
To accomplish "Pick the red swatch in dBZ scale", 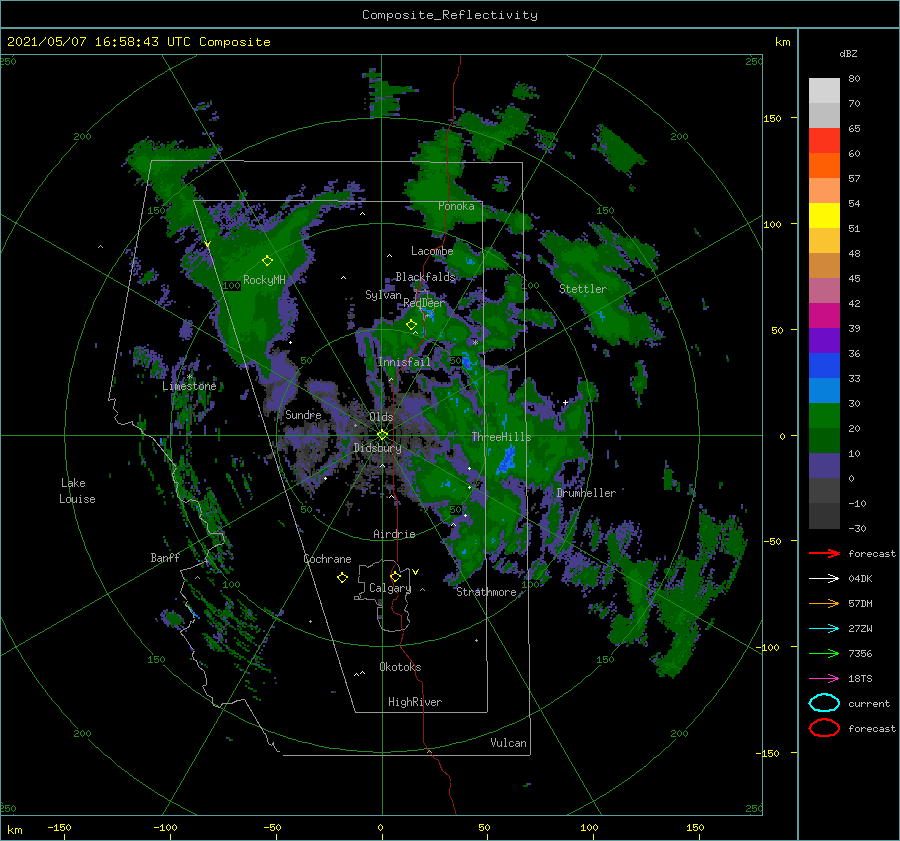I will click(x=824, y=141).
